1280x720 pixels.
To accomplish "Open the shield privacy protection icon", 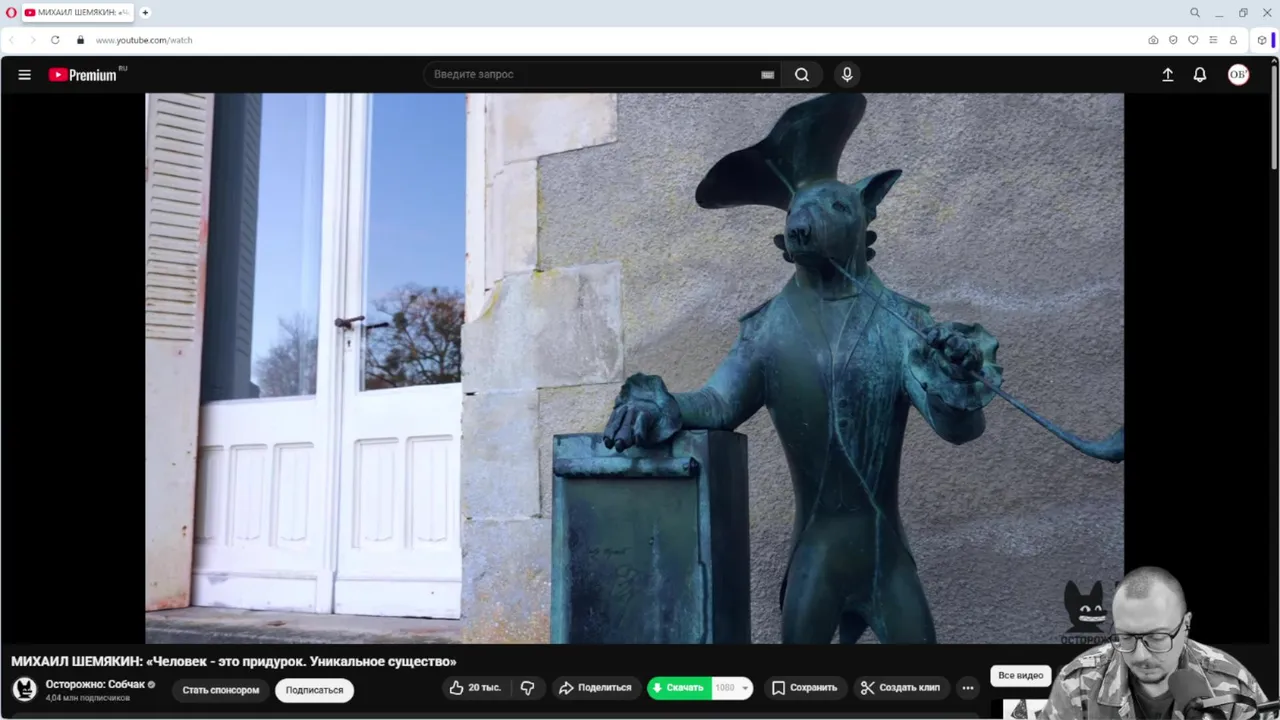I will coord(1173,40).
